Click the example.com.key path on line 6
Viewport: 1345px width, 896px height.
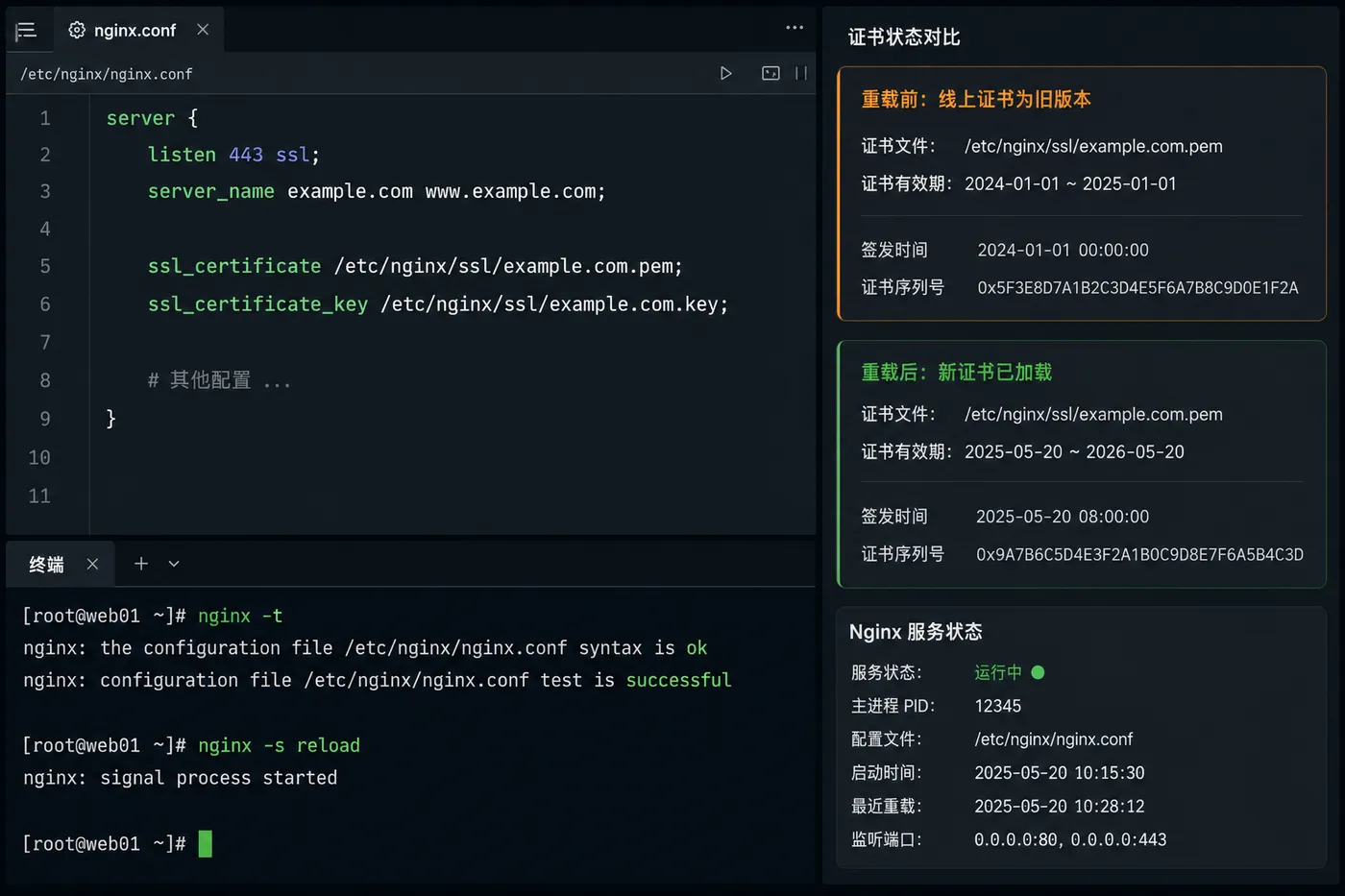coord(554,304)
